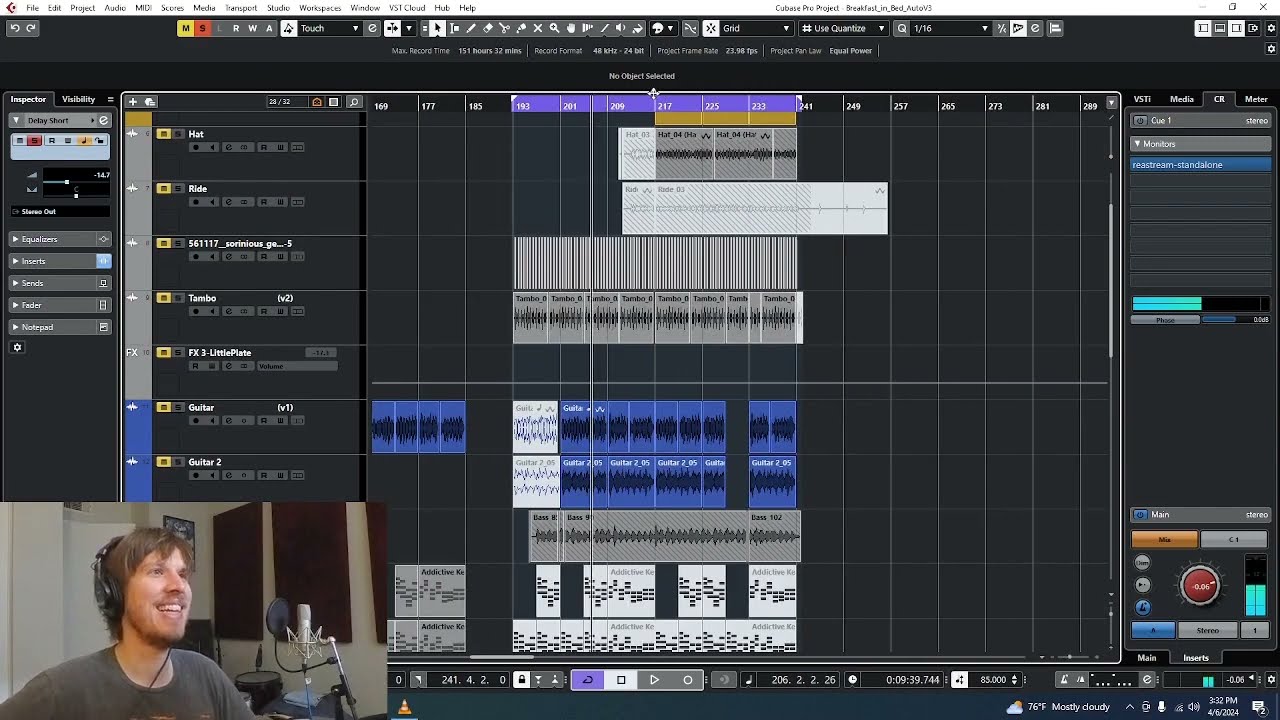Viewport: 1280px width, 720px height.
Task: Switch to Inserts tab at panel bottom
Action: point(1196,658)
